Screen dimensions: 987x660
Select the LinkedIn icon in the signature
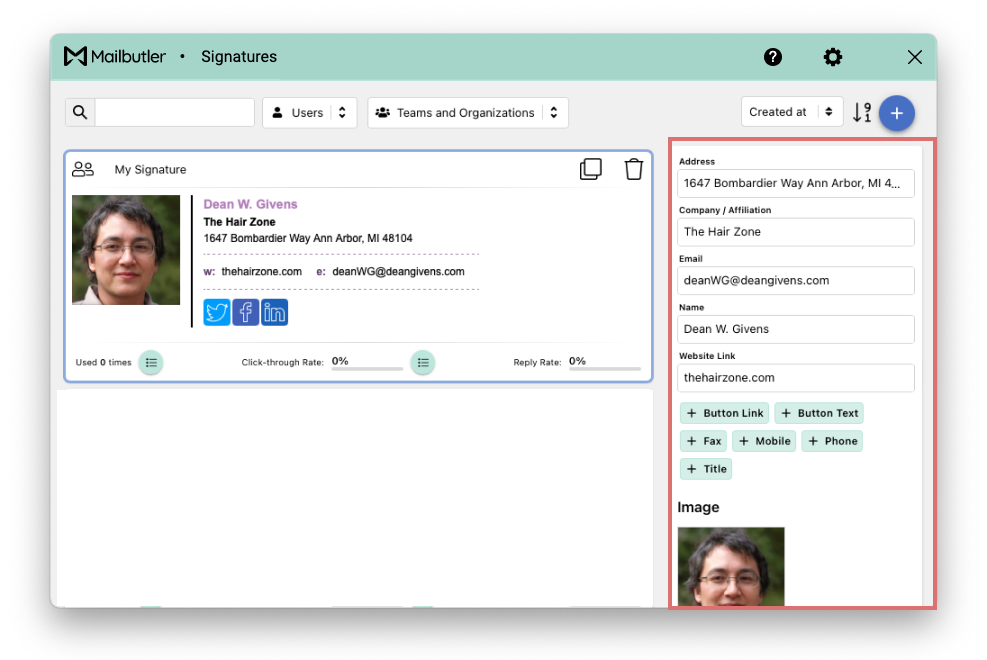274,312
